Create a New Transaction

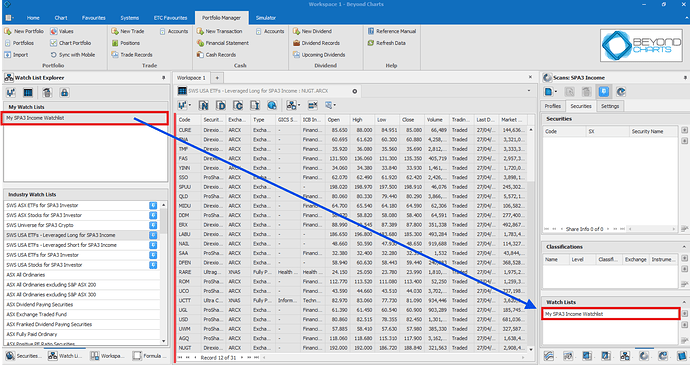219,31
